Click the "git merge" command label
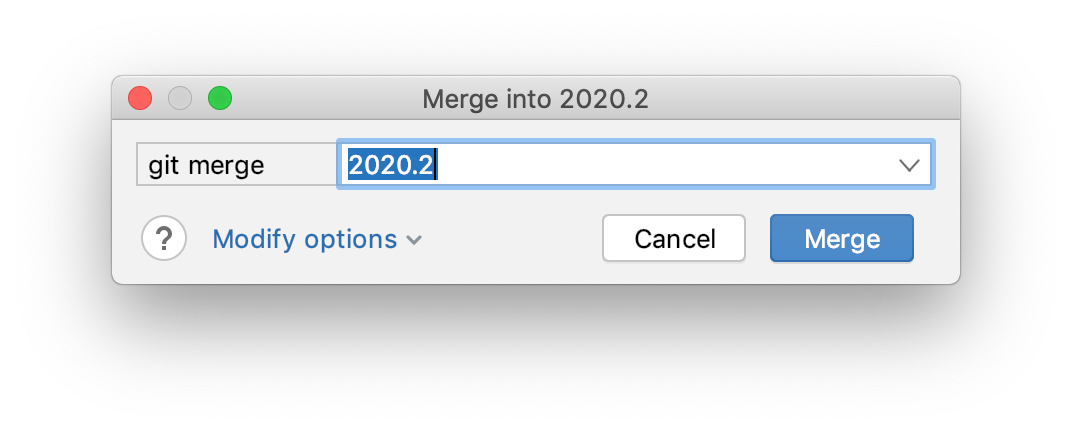This screenshot has height=432, width=1072. (x=207, y=165)
